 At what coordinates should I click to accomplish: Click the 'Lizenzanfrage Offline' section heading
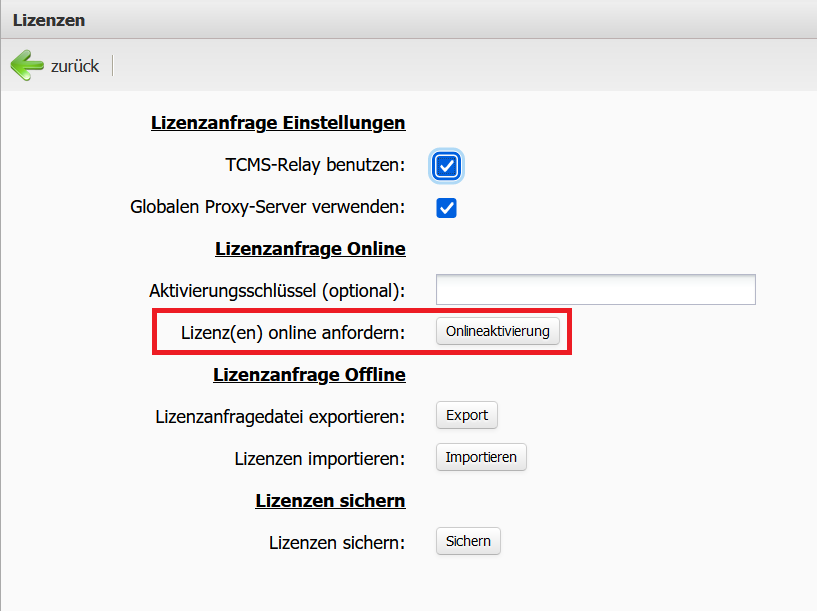[309, 375]
